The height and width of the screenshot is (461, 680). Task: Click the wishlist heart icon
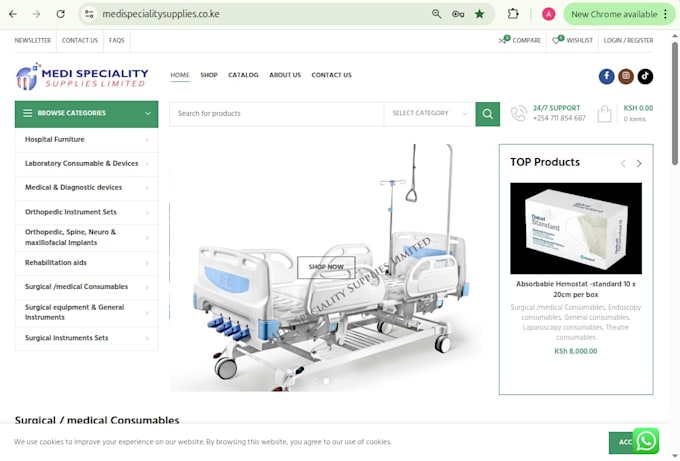click(x=557, y=40)
